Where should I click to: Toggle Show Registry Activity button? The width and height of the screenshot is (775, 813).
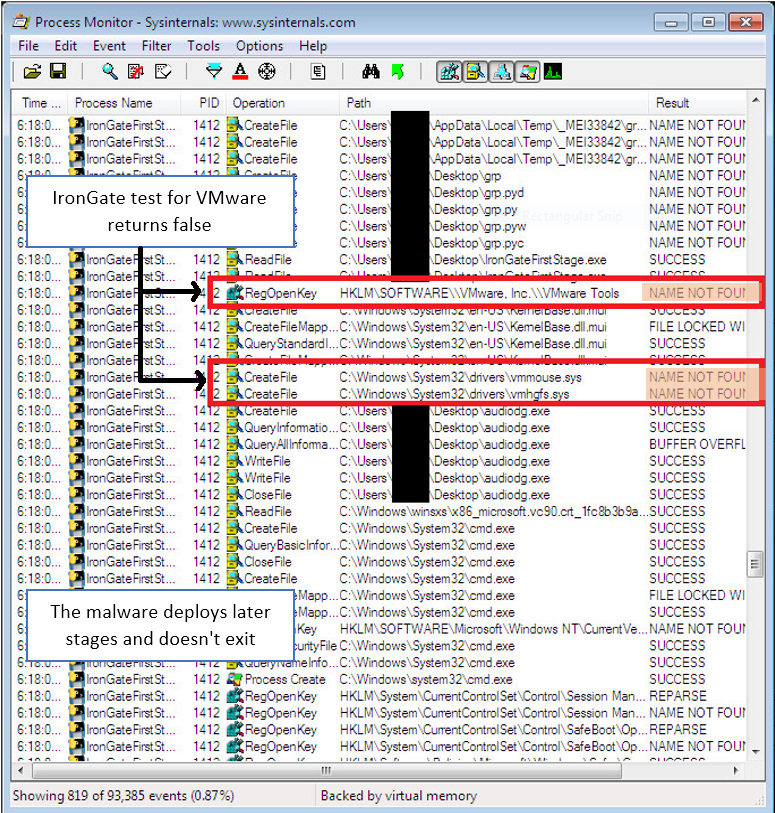pos(449,72)
